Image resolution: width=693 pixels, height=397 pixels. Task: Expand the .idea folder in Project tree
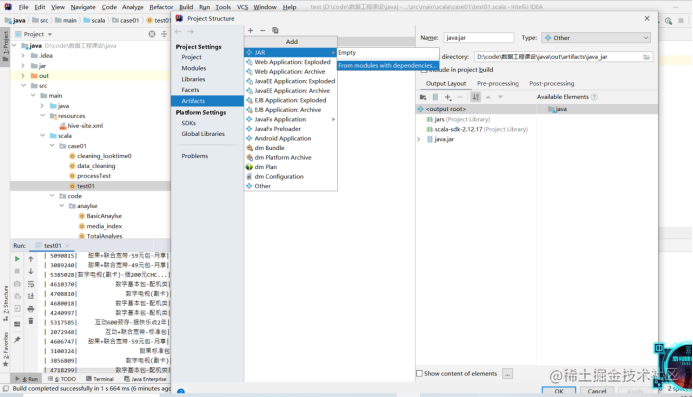23,56
